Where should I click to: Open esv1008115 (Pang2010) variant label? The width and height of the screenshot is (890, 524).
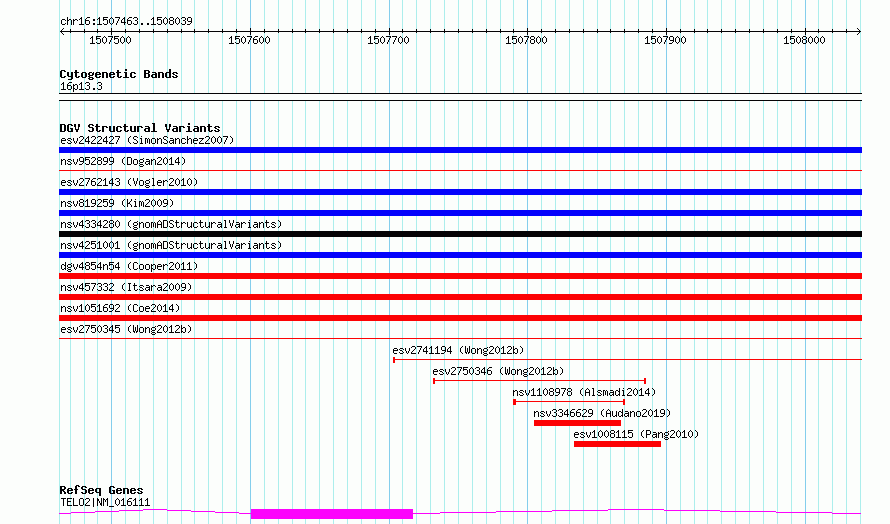point(636,434)
